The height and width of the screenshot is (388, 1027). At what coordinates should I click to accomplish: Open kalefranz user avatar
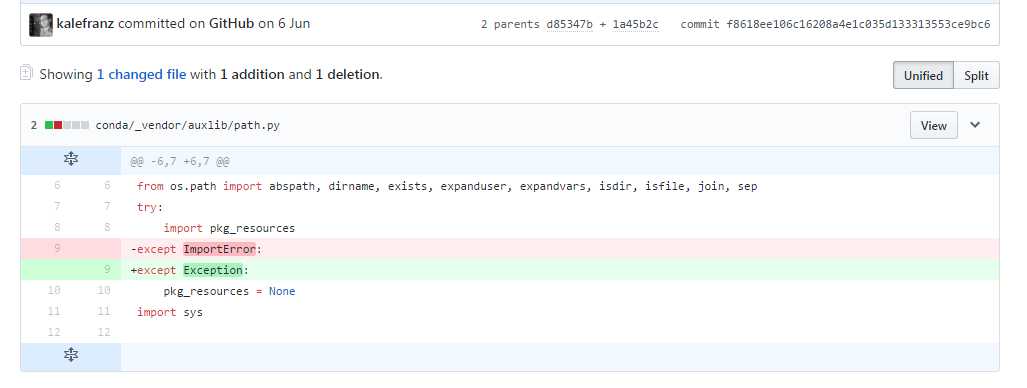coord(41,24)
